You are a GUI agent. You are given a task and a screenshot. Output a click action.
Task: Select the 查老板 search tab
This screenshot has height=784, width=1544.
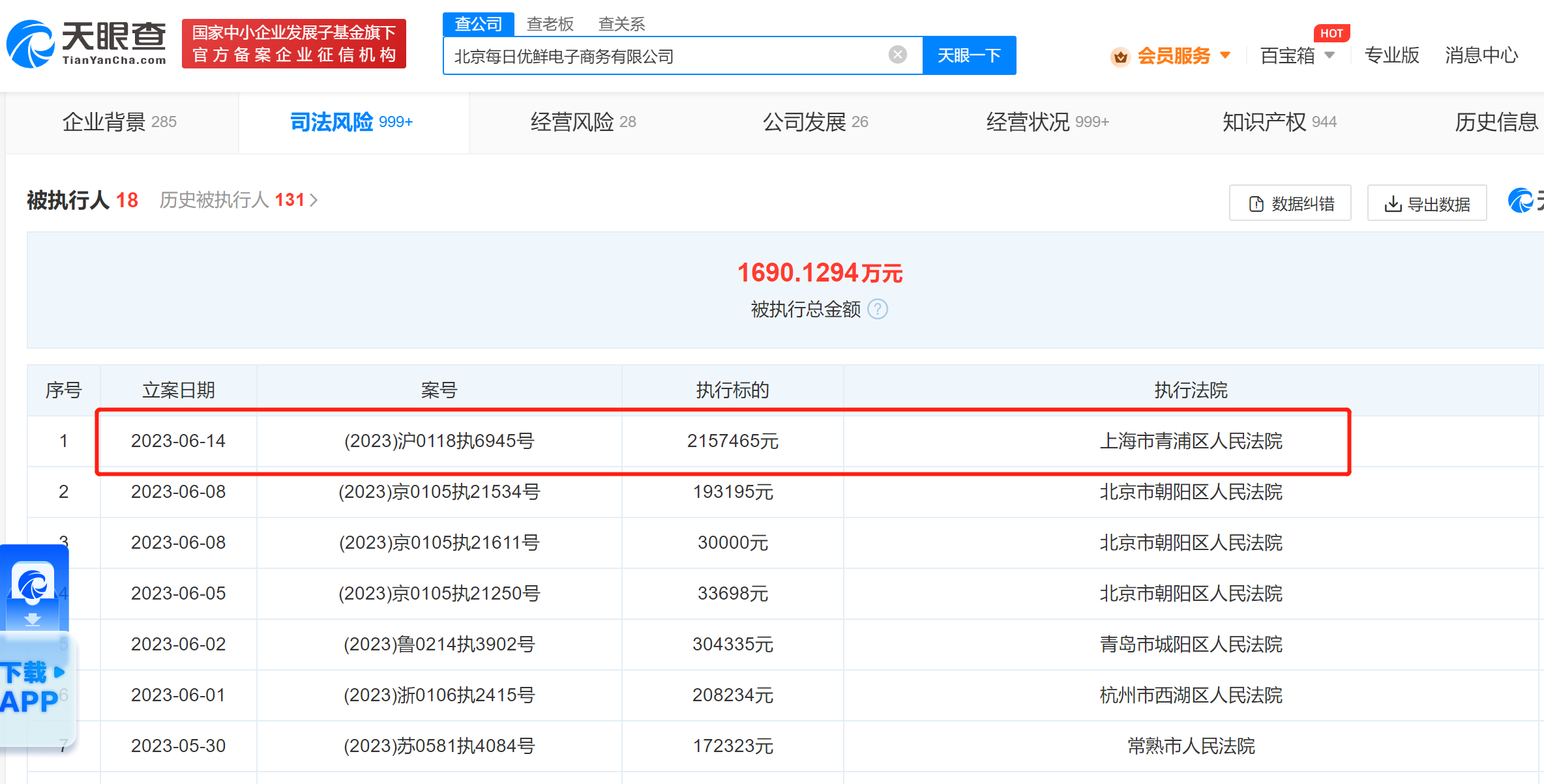[550, 24]
